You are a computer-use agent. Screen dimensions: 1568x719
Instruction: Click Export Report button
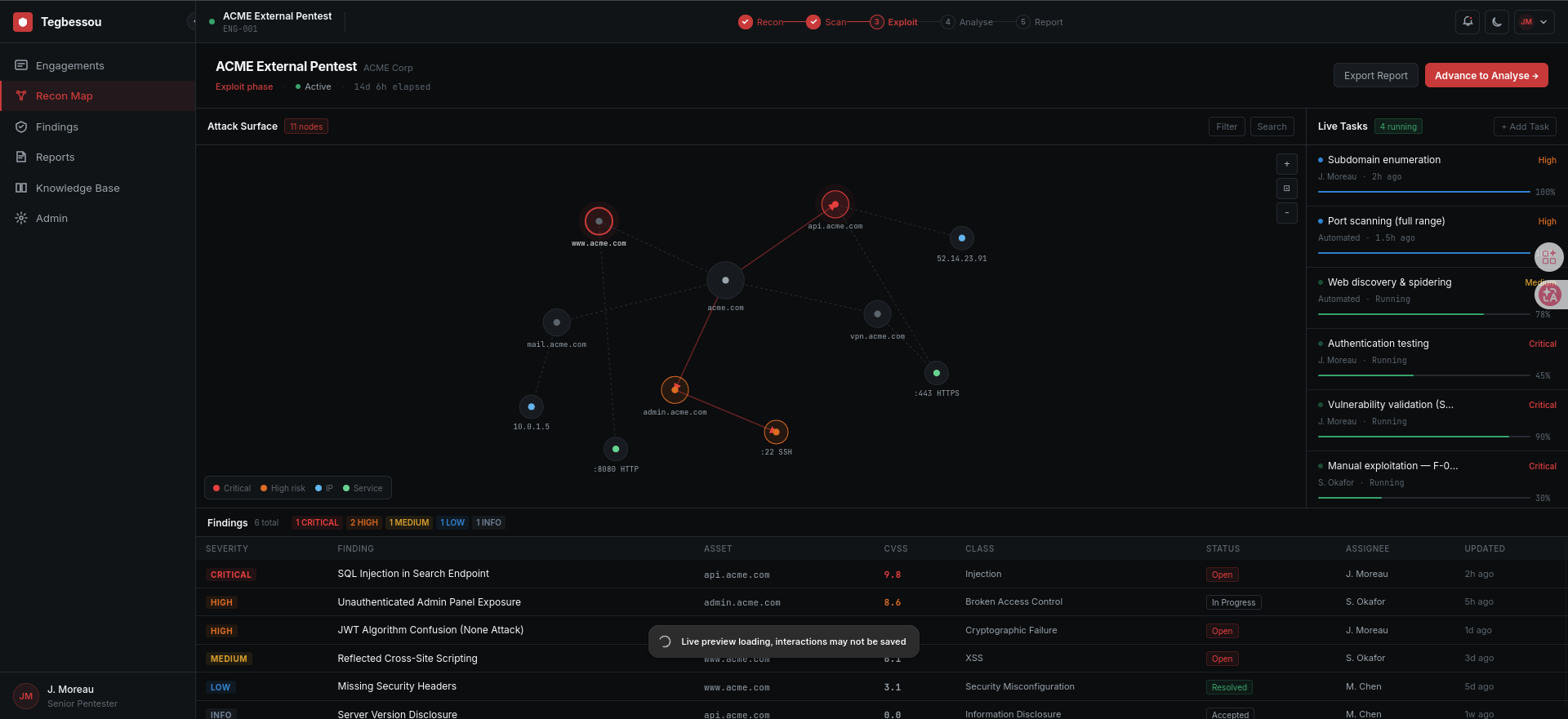[1376, 75]
